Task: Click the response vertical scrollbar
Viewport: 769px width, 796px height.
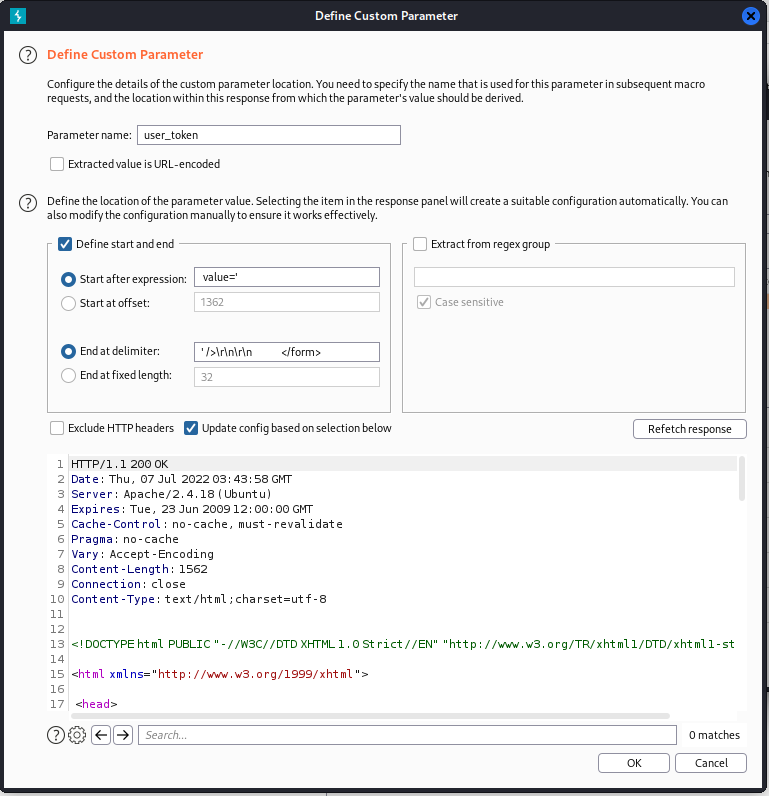Action: pyautogui.click(x=742, y=479)
